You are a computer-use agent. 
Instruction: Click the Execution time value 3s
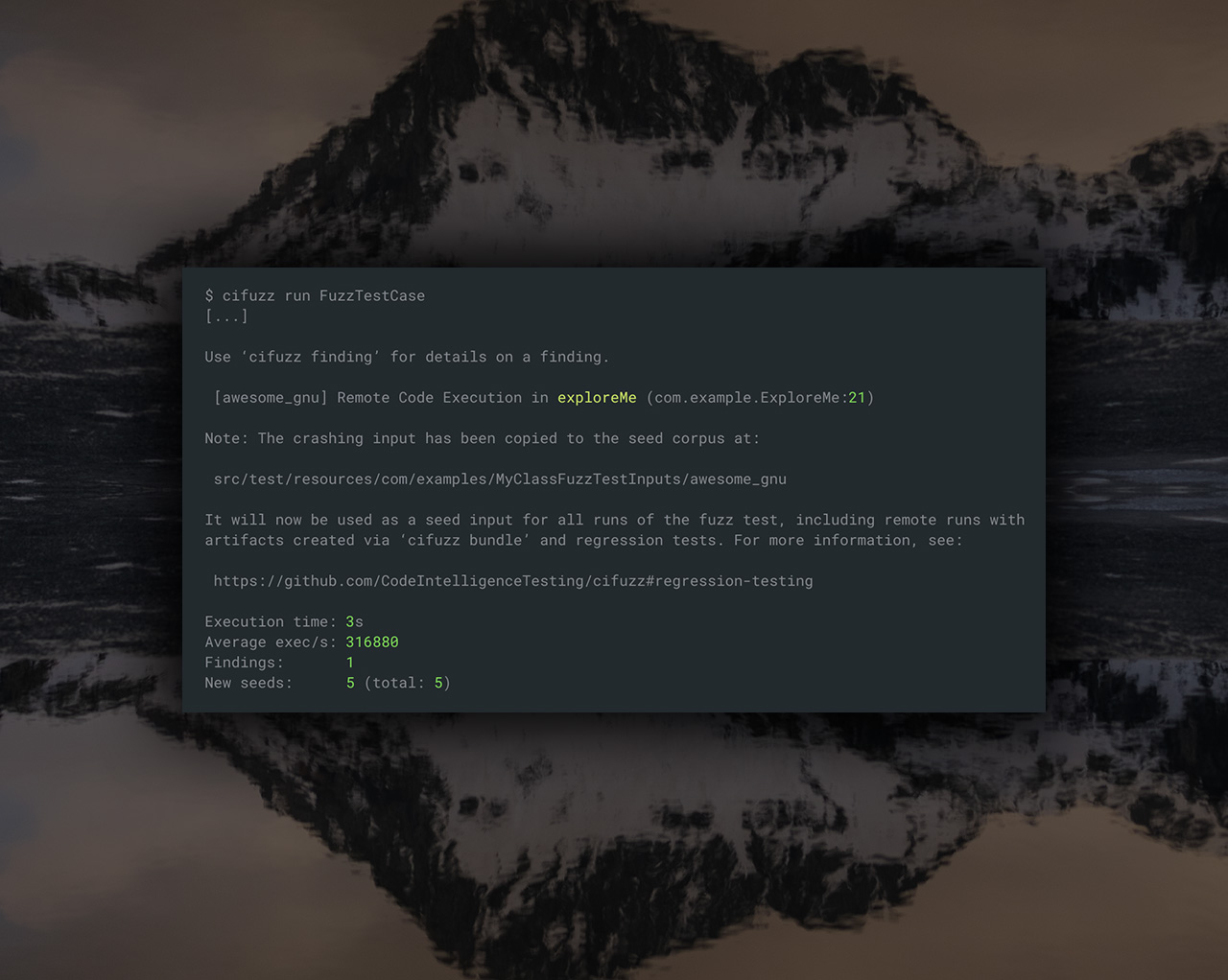tap(354, 622)
